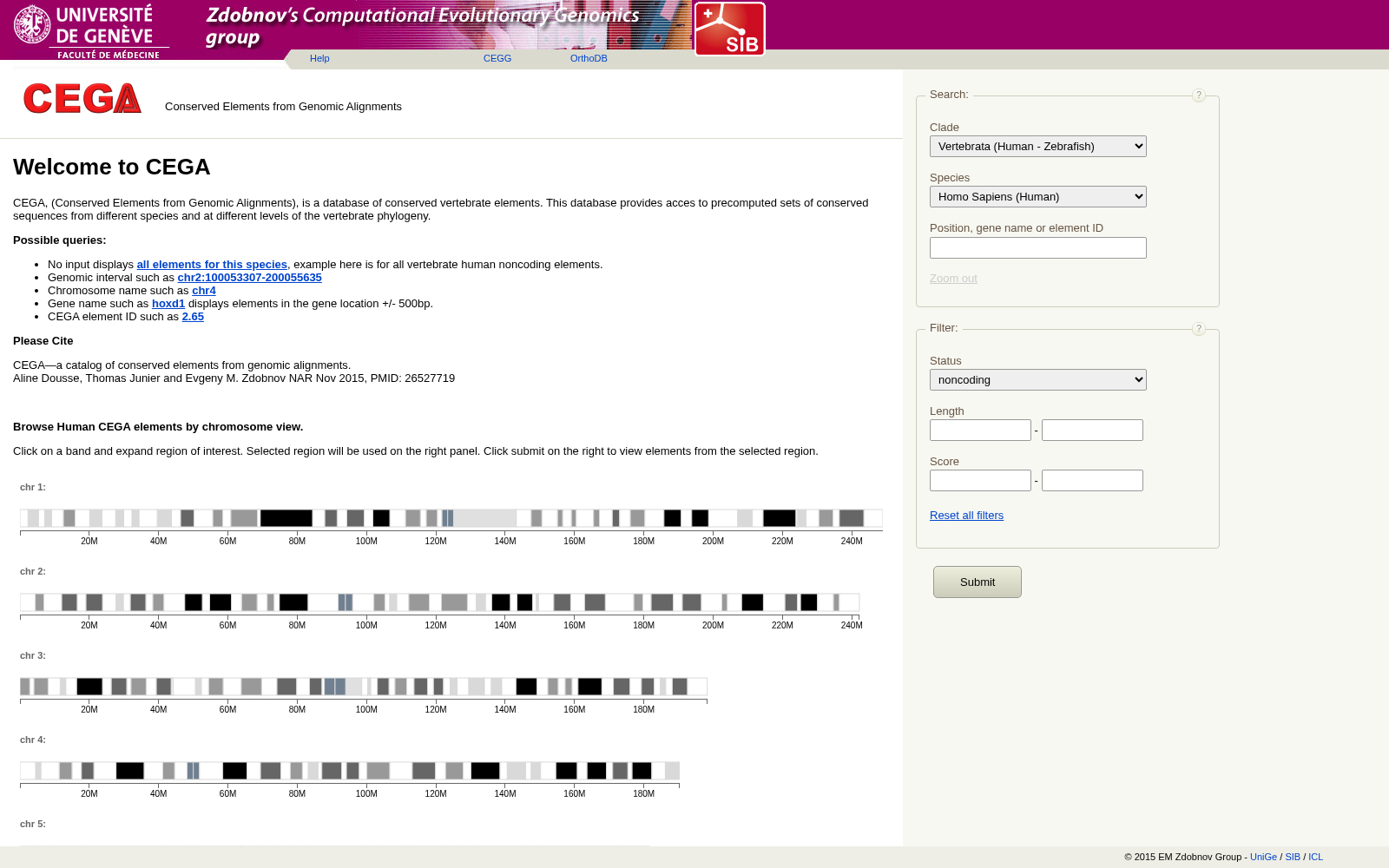
Task: Click the SIB logo icon
Action: [x=729, y=29]
